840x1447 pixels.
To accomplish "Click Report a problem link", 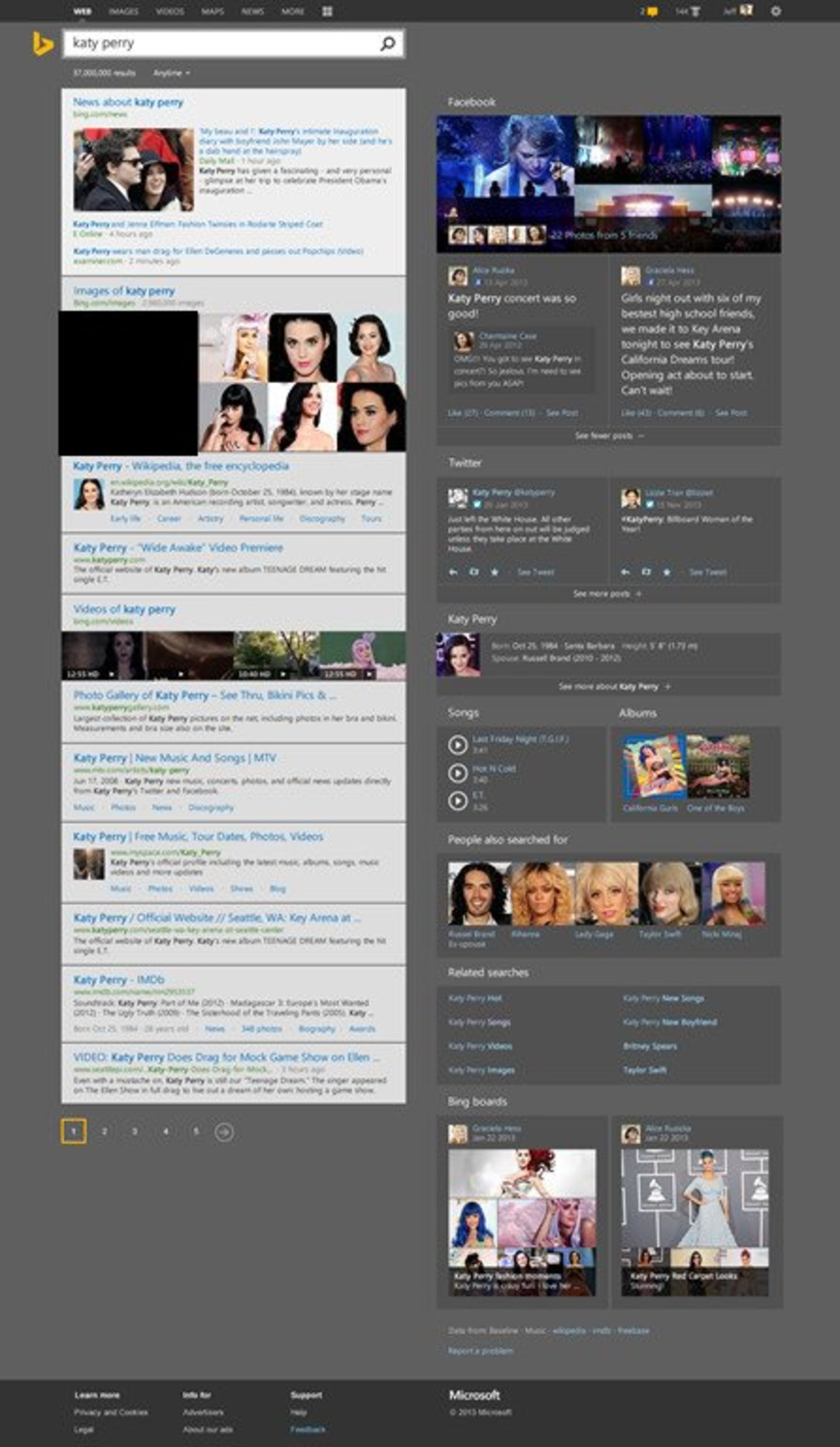I will point(480,1351).
